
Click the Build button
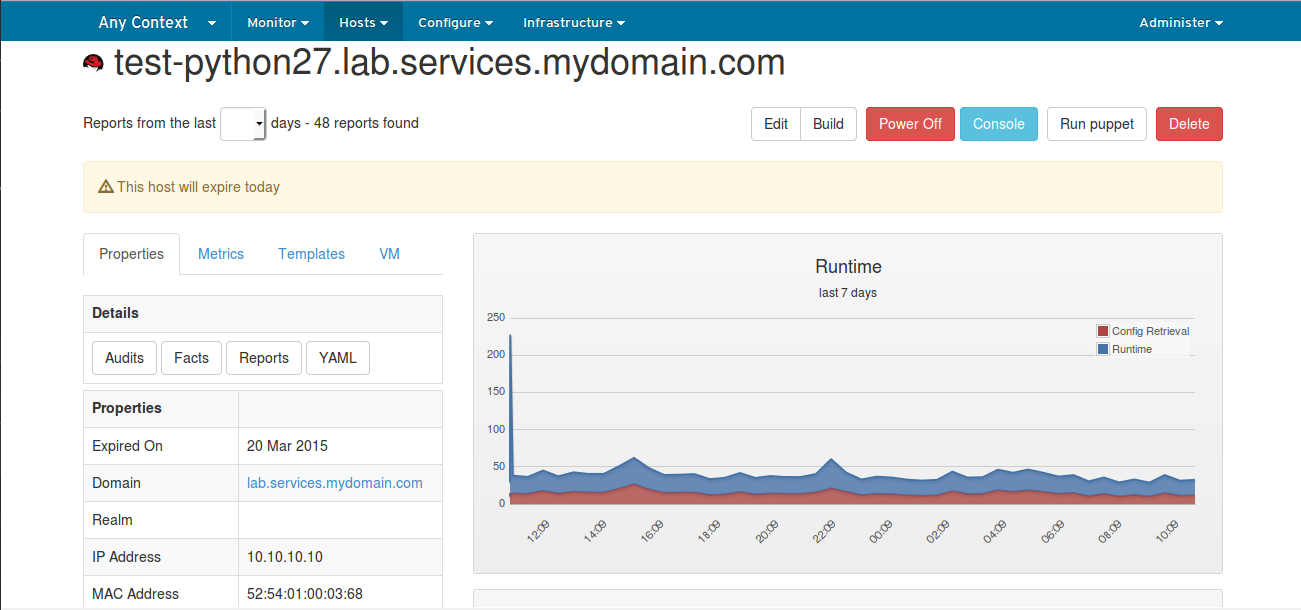828,124
